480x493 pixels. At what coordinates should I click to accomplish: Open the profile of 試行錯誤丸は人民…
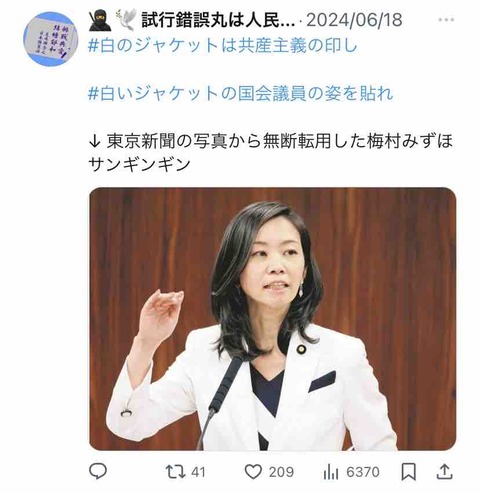pyautogui.click(x=218, y=20)
